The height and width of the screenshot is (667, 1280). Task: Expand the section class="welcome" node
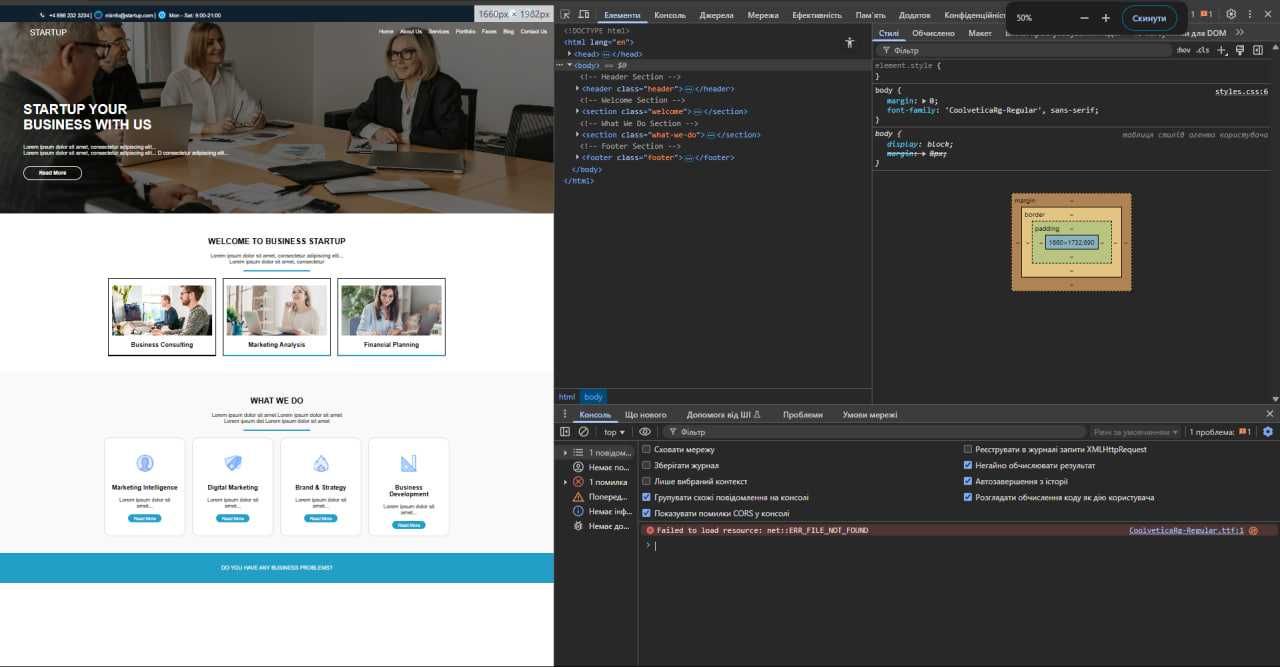coord(578,111)
